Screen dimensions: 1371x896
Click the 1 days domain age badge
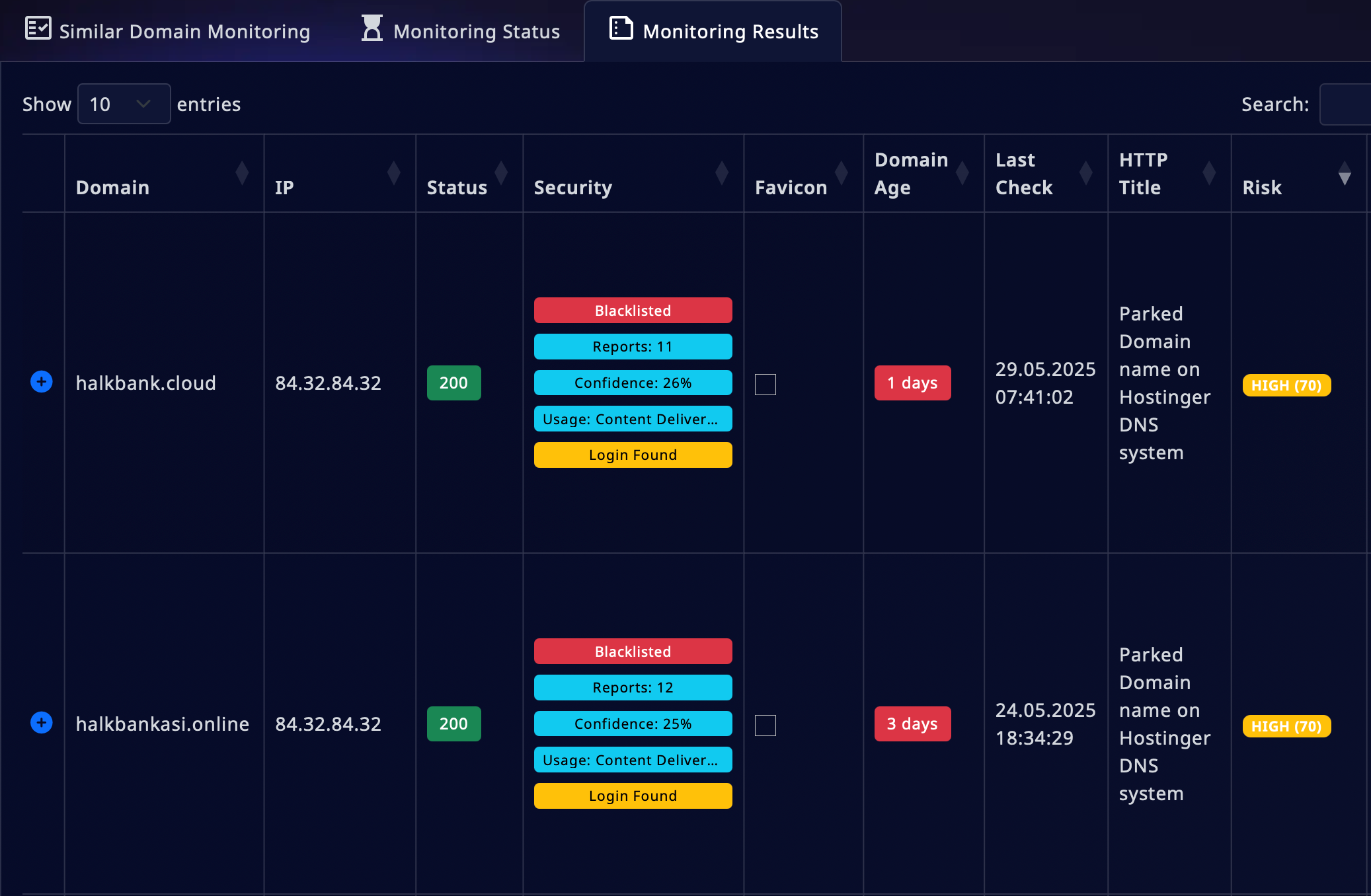pyautogui.click(x=912, y=383)
